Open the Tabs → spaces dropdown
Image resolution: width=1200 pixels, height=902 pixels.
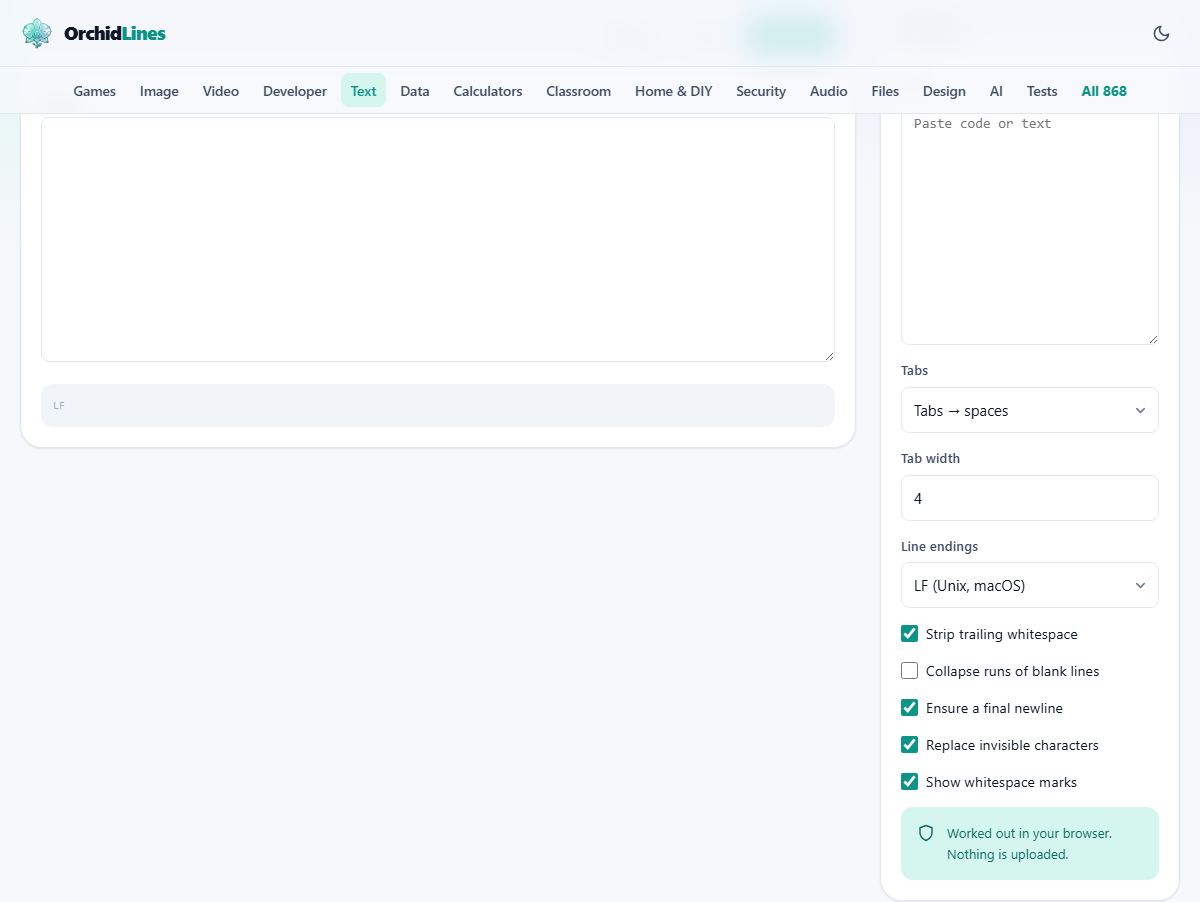[x=1030, y=410]
